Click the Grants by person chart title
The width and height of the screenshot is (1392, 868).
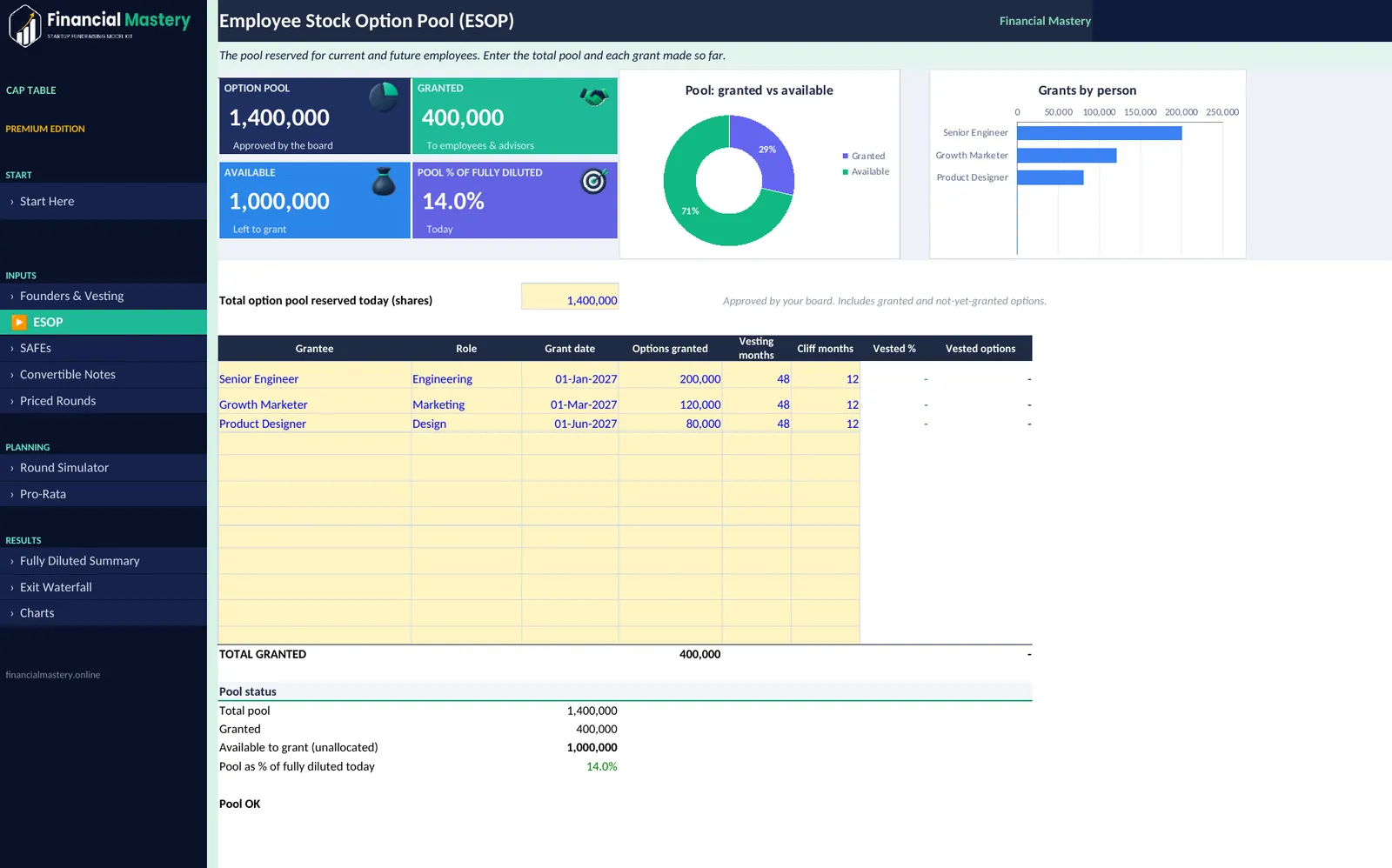pyautogui.click(x=1087, y=90)
